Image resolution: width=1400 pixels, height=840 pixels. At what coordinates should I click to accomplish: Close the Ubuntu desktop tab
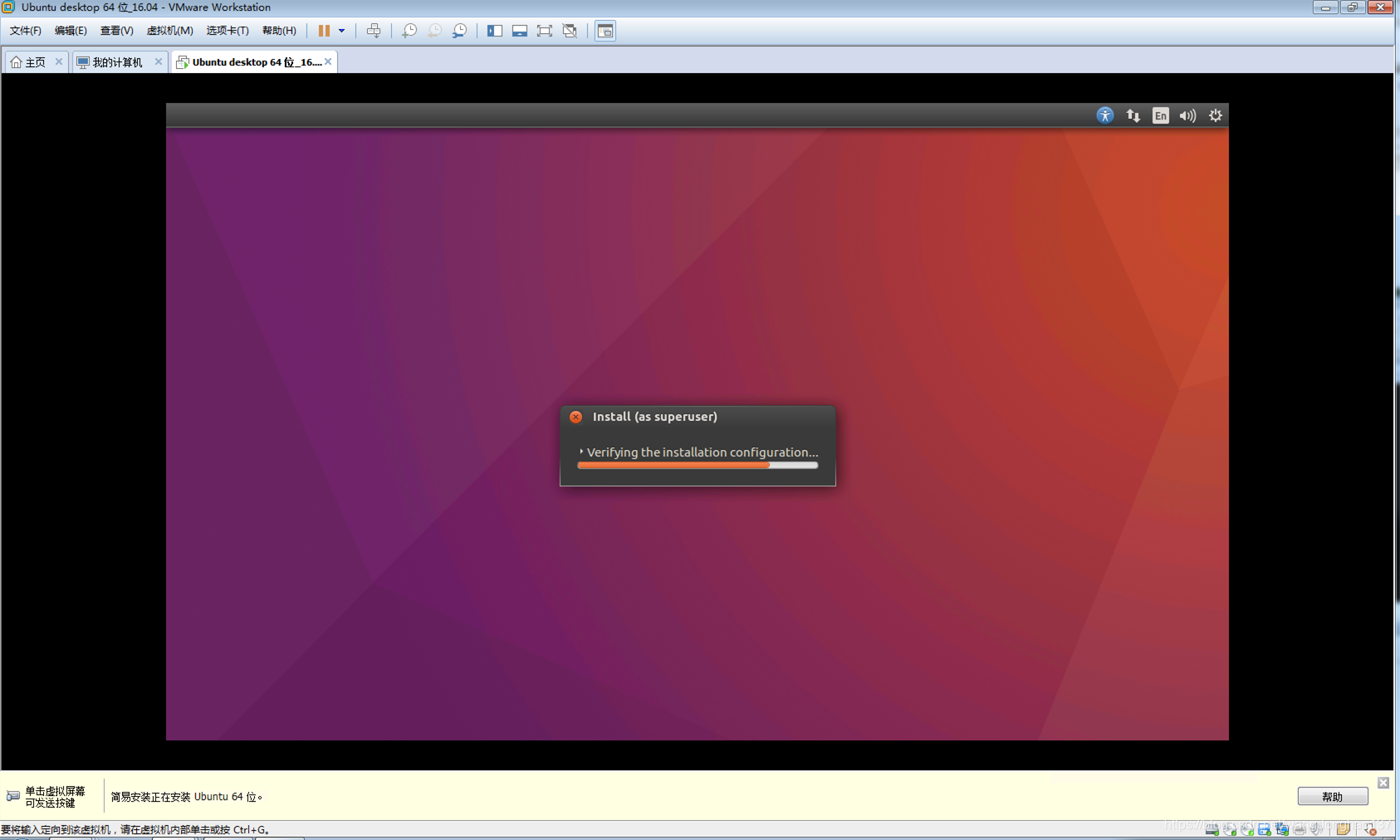328,61
